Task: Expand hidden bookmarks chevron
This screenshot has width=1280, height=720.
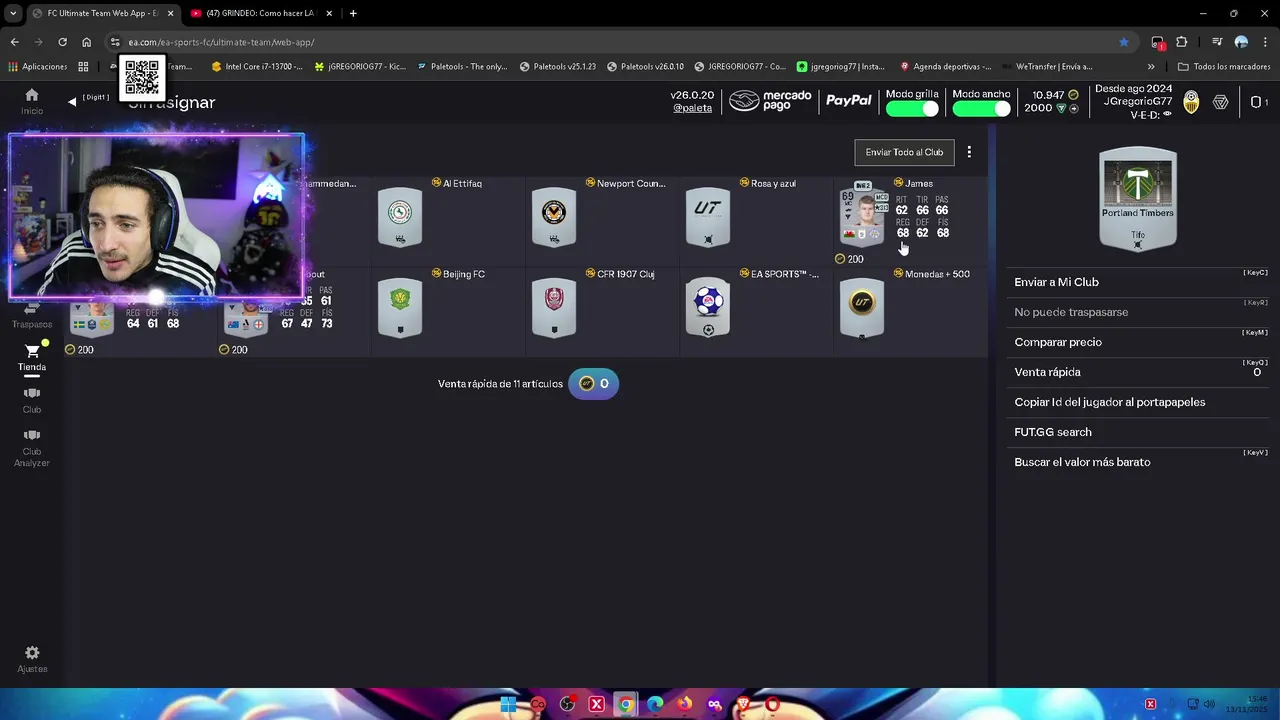Action: 1151,67
